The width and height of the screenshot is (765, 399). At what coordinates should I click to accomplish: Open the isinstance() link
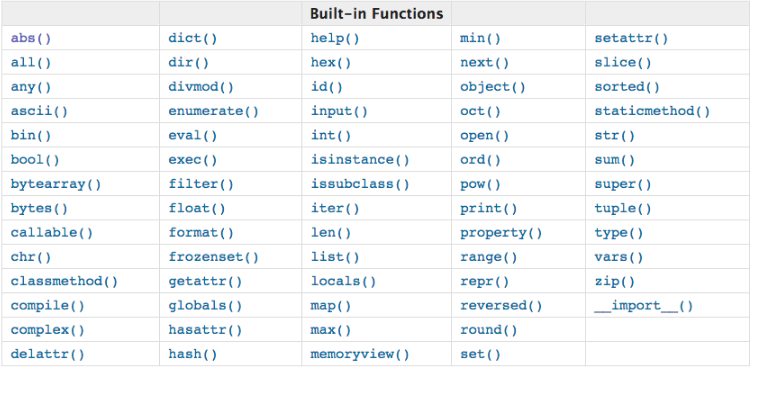point(360,160)
